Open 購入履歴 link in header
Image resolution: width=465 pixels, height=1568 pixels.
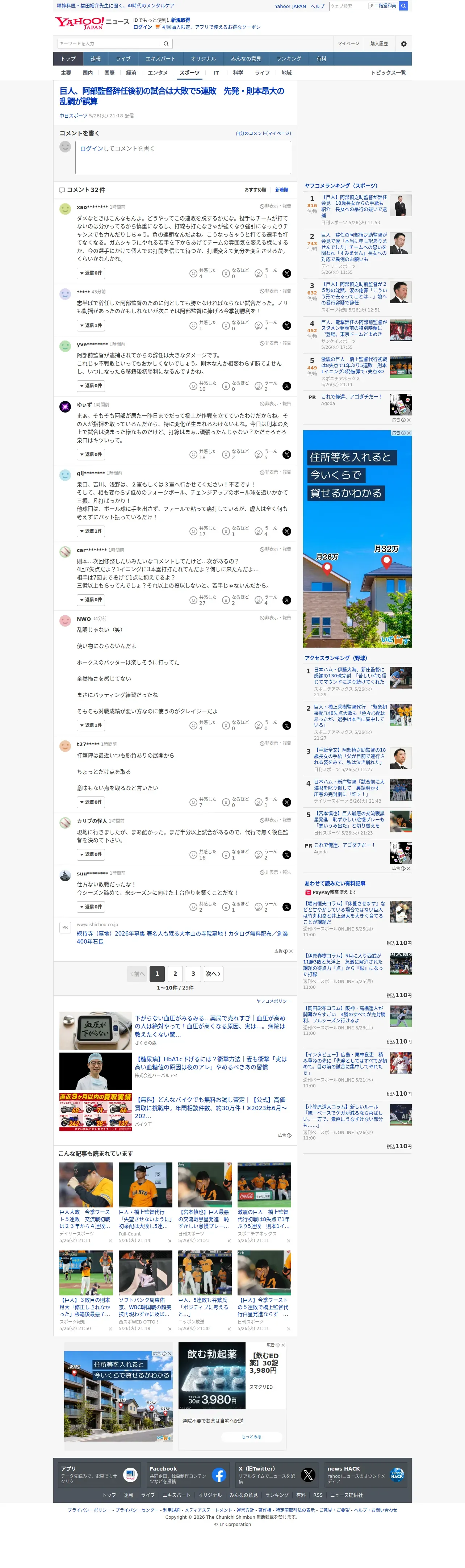379,44
